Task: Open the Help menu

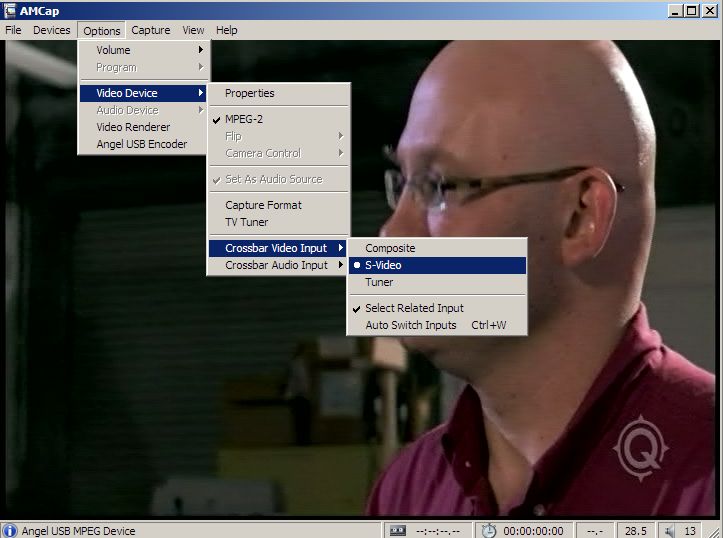Action: point(226,30)
